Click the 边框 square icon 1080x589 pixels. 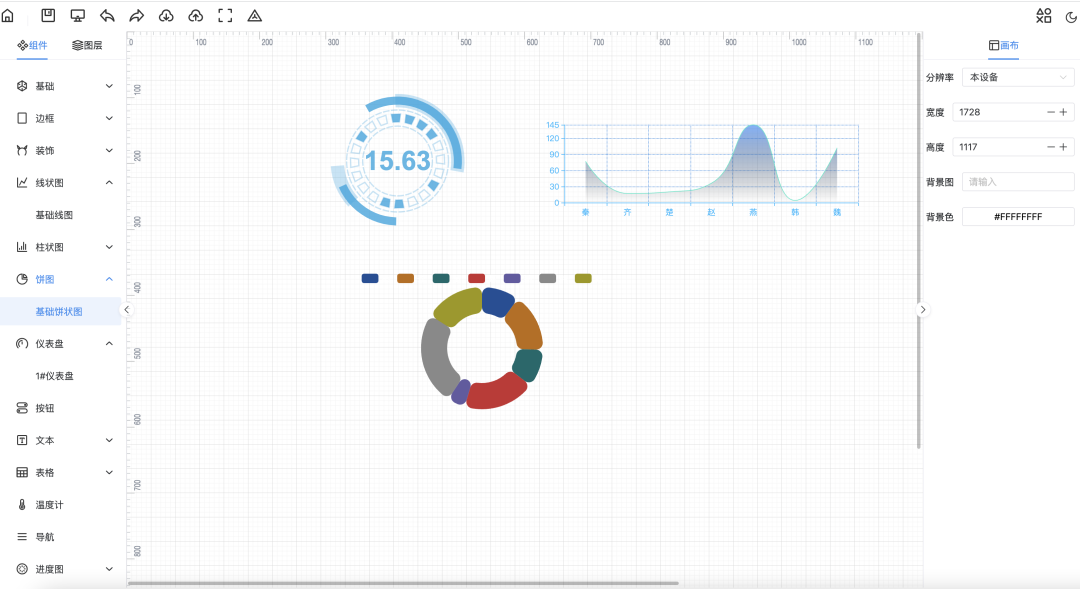pyautogui.click(x=22, y=118)
